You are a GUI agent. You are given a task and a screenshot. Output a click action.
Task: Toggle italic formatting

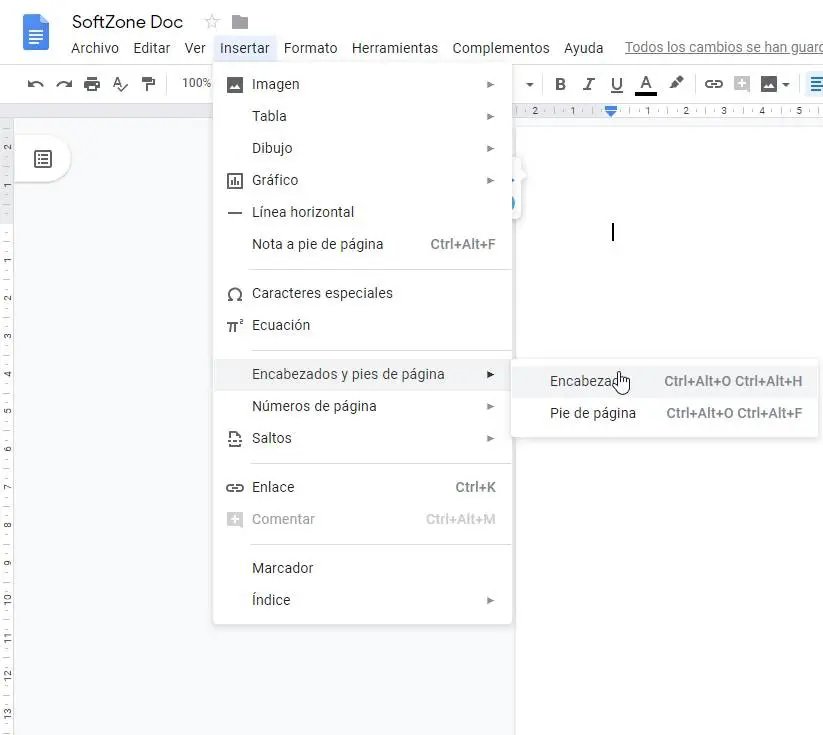pos(589,84)
